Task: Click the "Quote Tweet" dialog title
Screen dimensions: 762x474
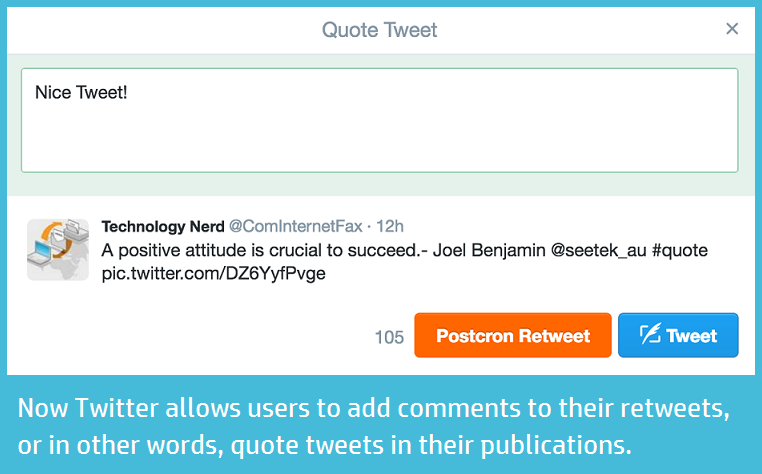Action: (x=379, y=30)
